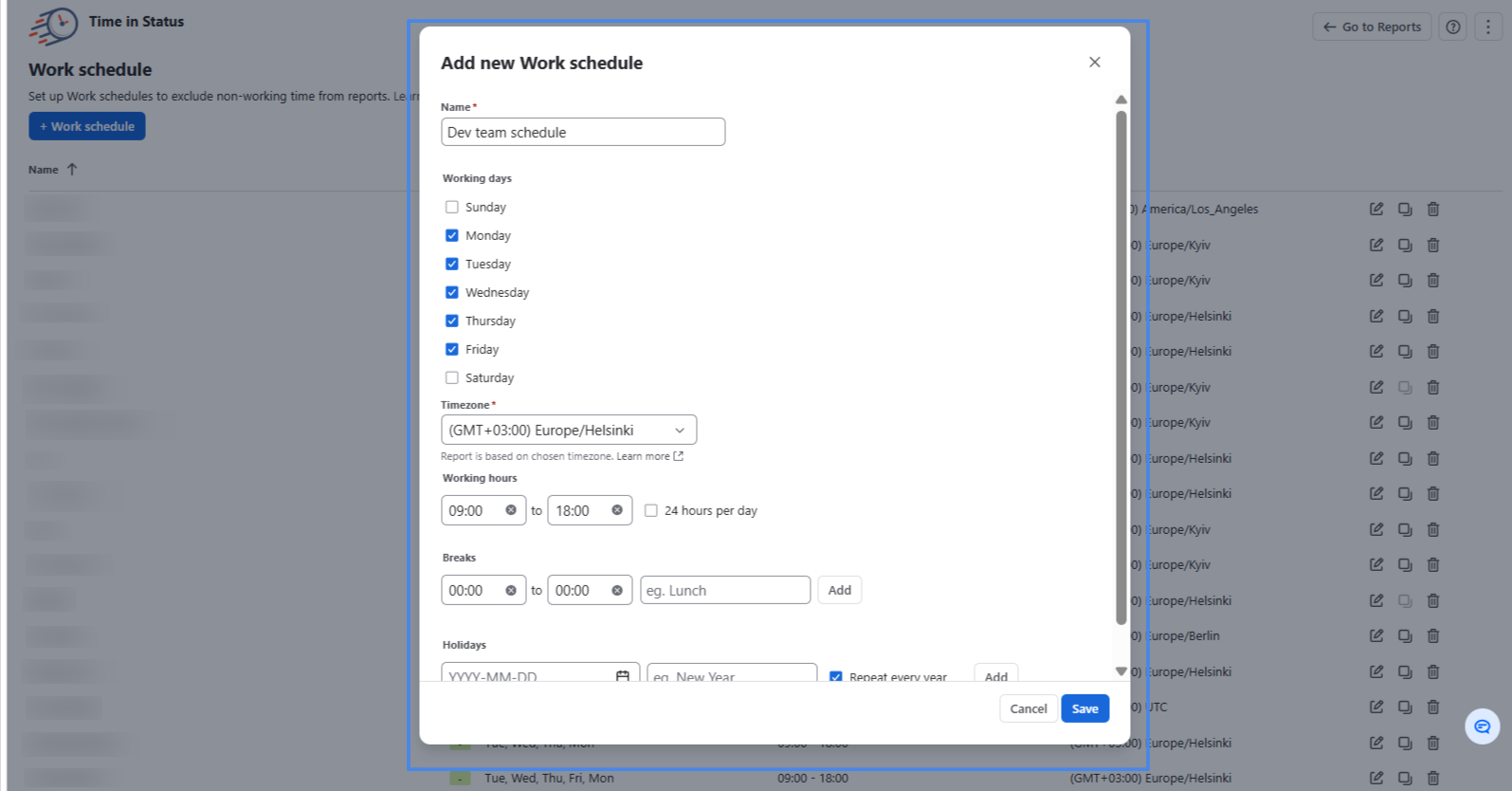1512x791 pixels.
Task: Open the help question mark icon
Action: pyautogui.click(x=1452, y=27)
